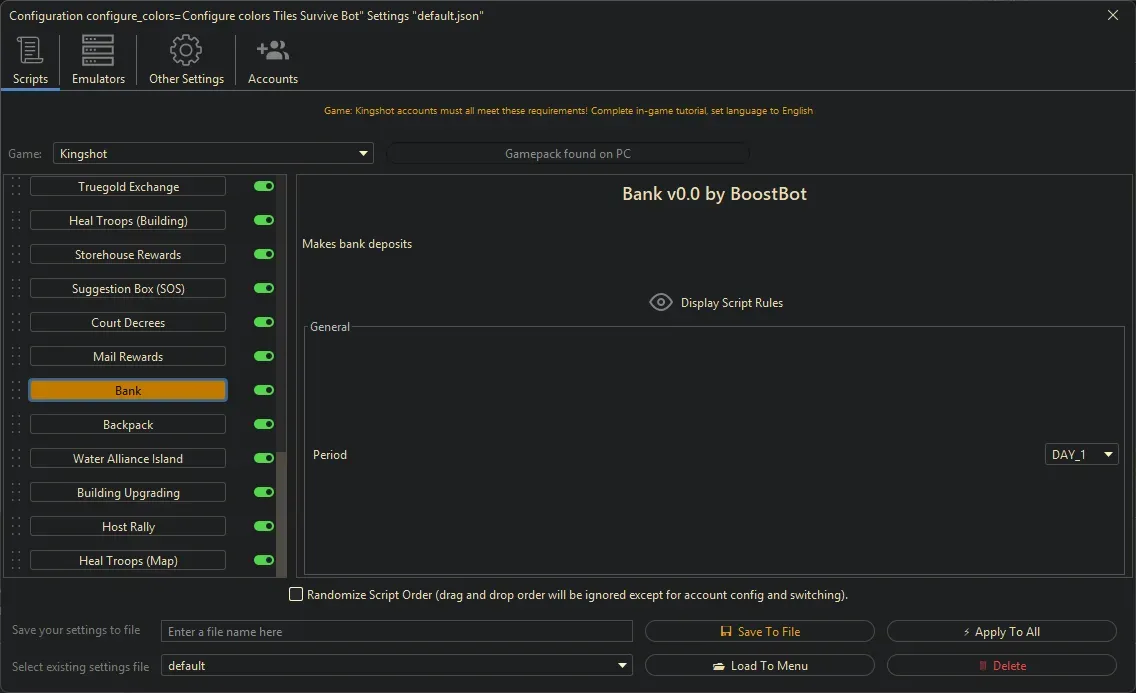Select the Truegold Exchange script
Image resolution: width=1136 pixels, height=693 pixels.
click(127, 186)
